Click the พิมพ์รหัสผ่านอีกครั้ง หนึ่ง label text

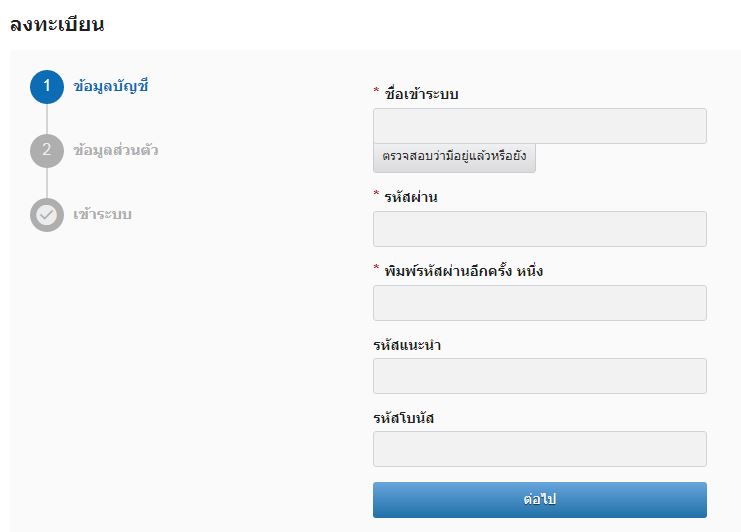click(x=463, y=271)
